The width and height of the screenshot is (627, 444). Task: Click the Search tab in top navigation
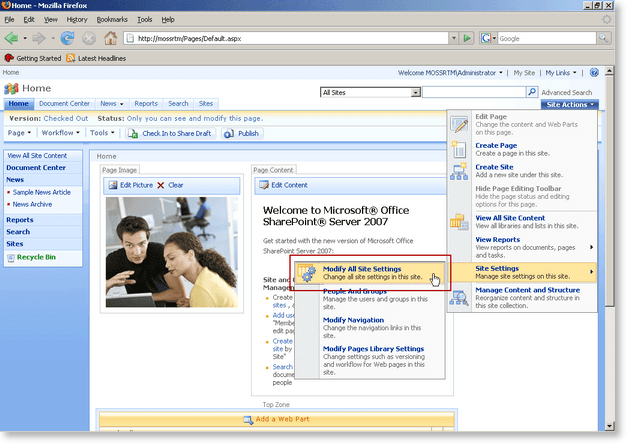coord(178,104)
